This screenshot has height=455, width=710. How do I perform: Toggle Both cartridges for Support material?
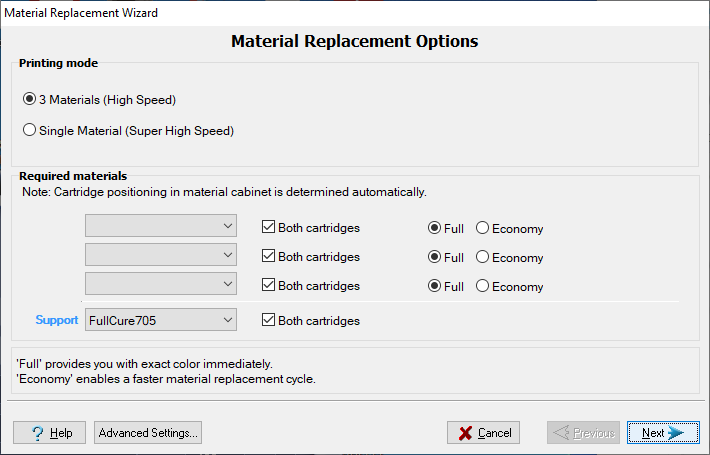[269, 321]
